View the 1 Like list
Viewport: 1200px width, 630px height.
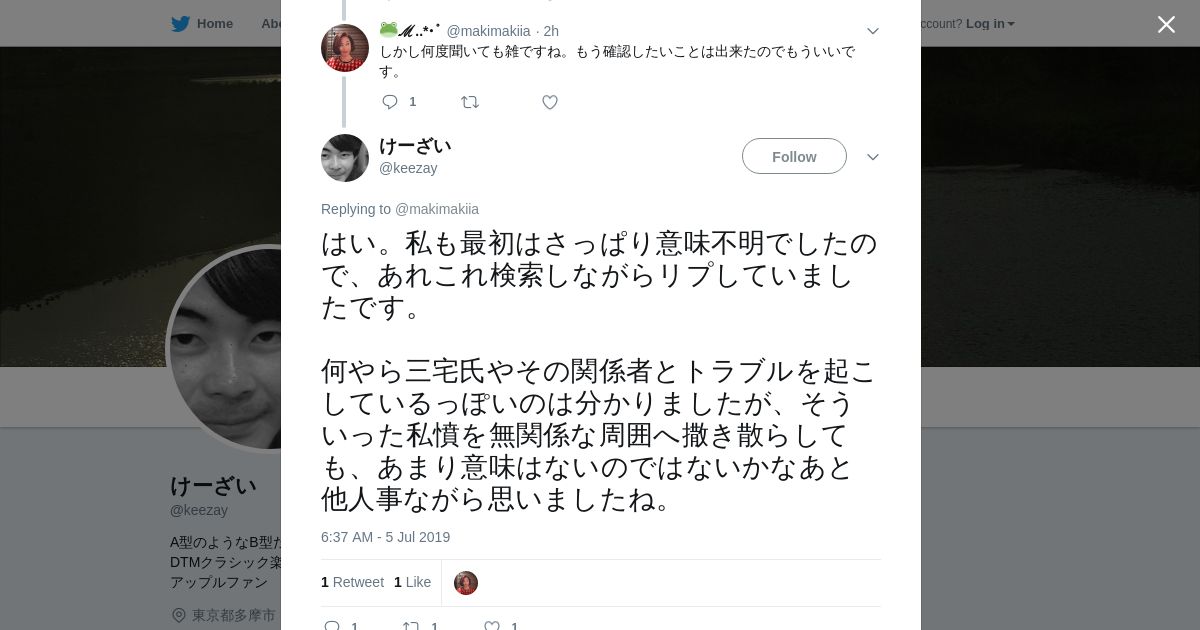[412, 582]
